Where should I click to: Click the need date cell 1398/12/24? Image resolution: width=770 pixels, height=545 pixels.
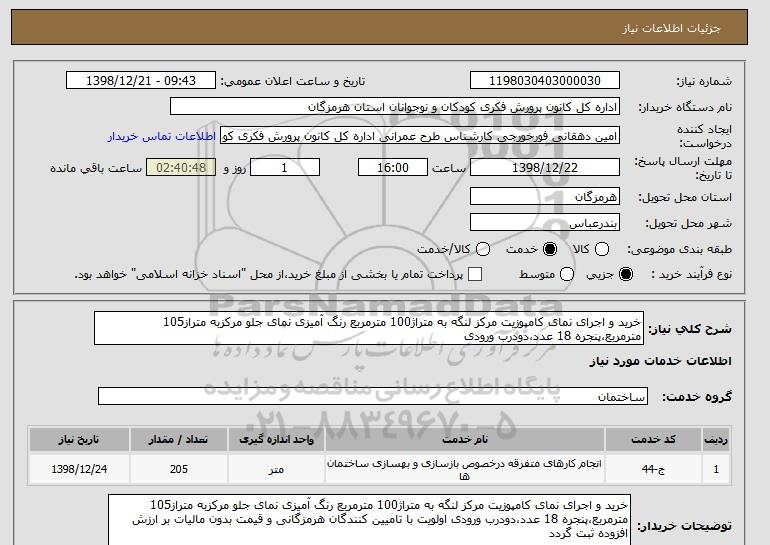click(x=79, y=469)
